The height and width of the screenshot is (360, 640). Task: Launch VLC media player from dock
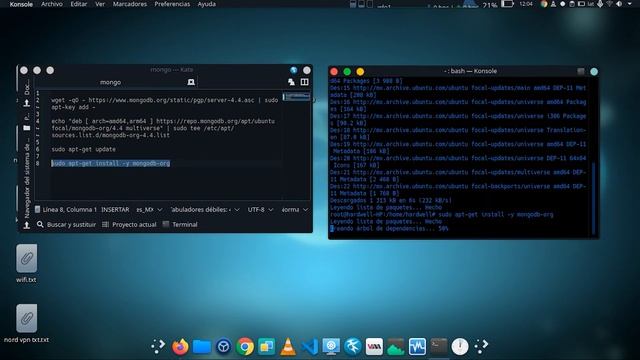pyautogui.click(x=288, y=347)
